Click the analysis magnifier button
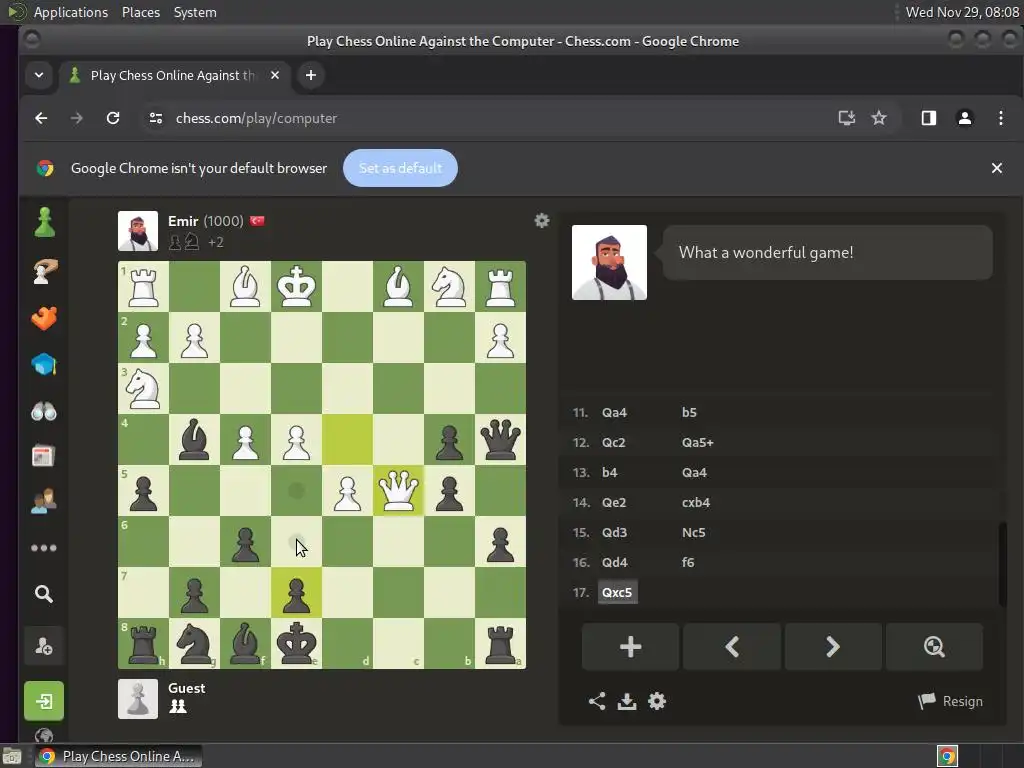This screenshot has width=1024, height=768. [934, 647]
